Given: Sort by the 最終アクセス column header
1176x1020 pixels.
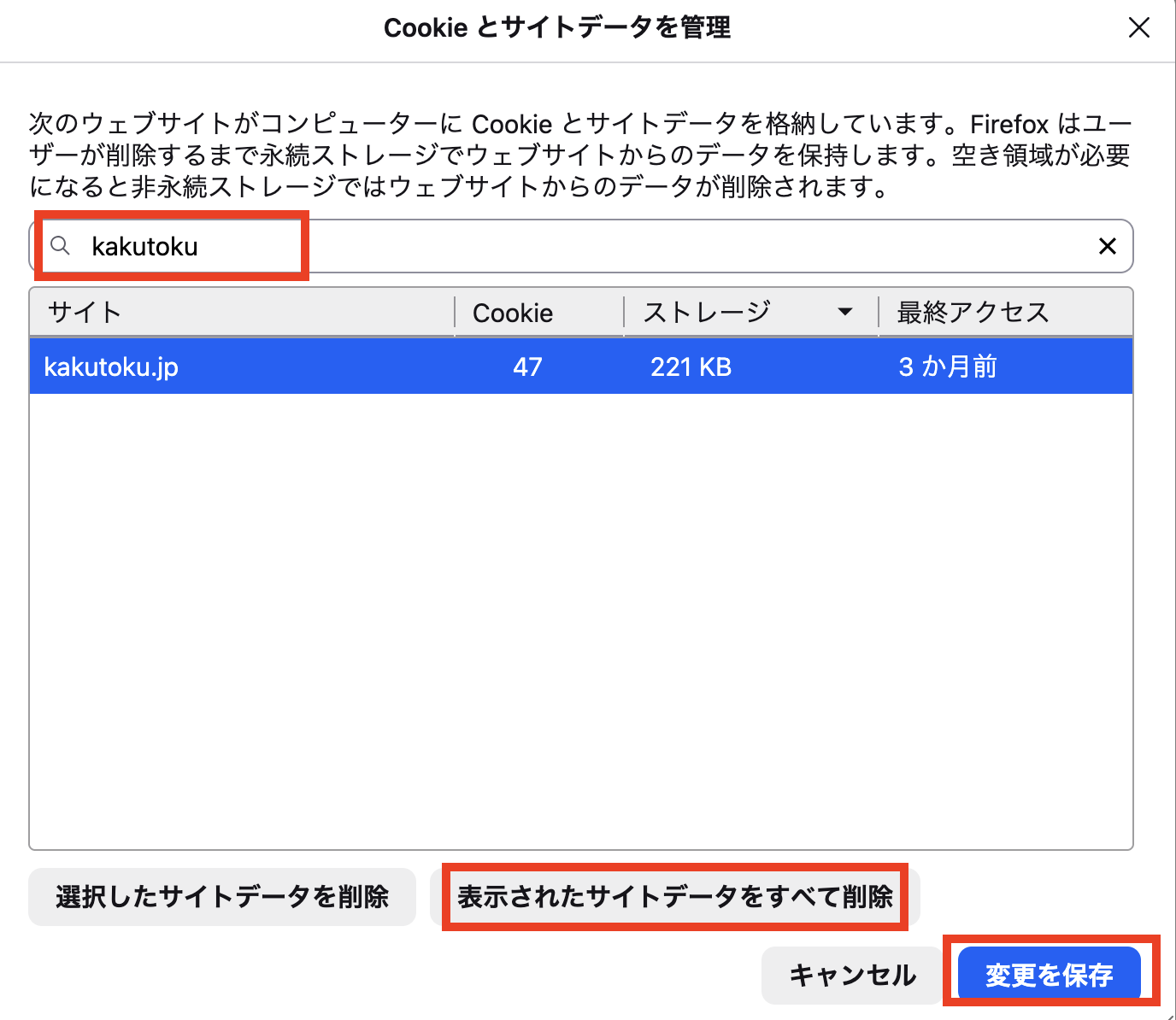Looking at the screenshot, I should [x=971, y=312].
